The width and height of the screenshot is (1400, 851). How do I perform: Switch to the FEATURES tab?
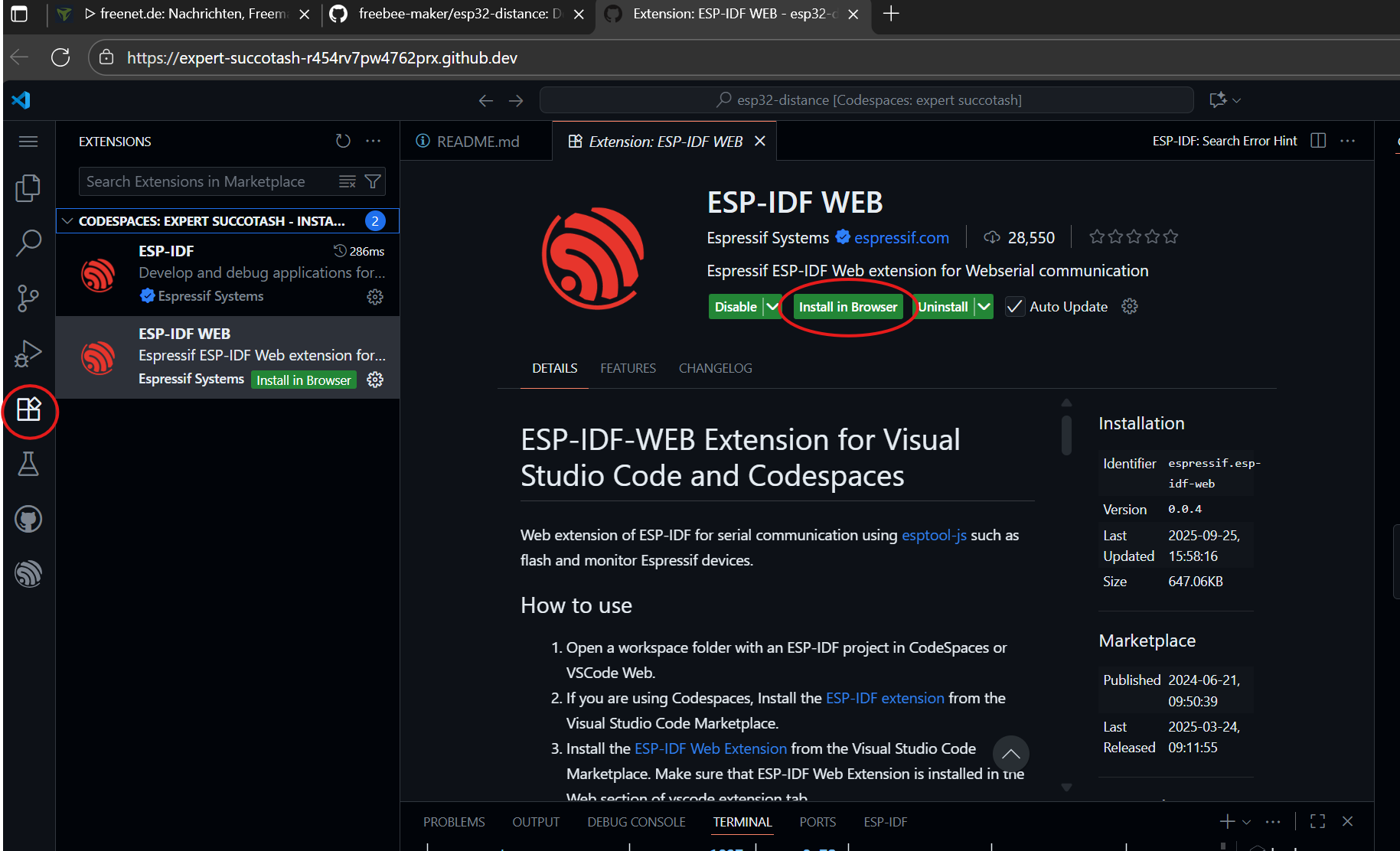(628, 368)
